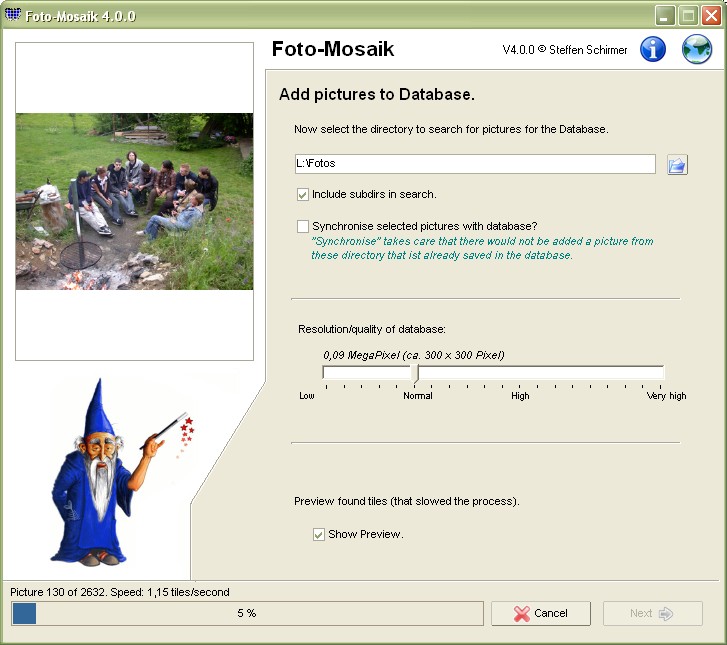Click the Next button
The width and height of the screenshot is (727, 645).
tap(652, 613)
